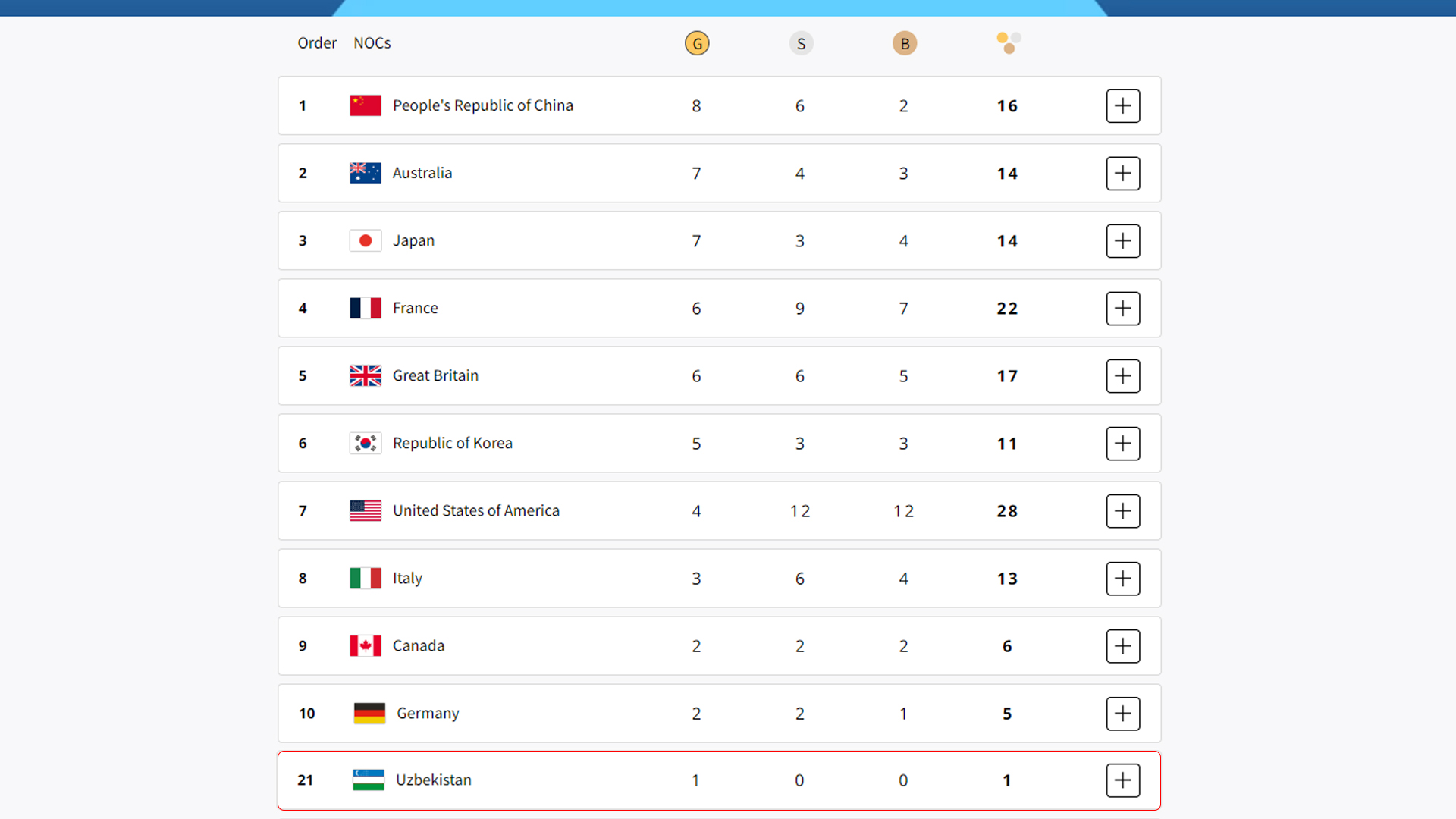Sort by silver medal icon
This screenshot has width=1456, height=819.
tap(801, 43)
